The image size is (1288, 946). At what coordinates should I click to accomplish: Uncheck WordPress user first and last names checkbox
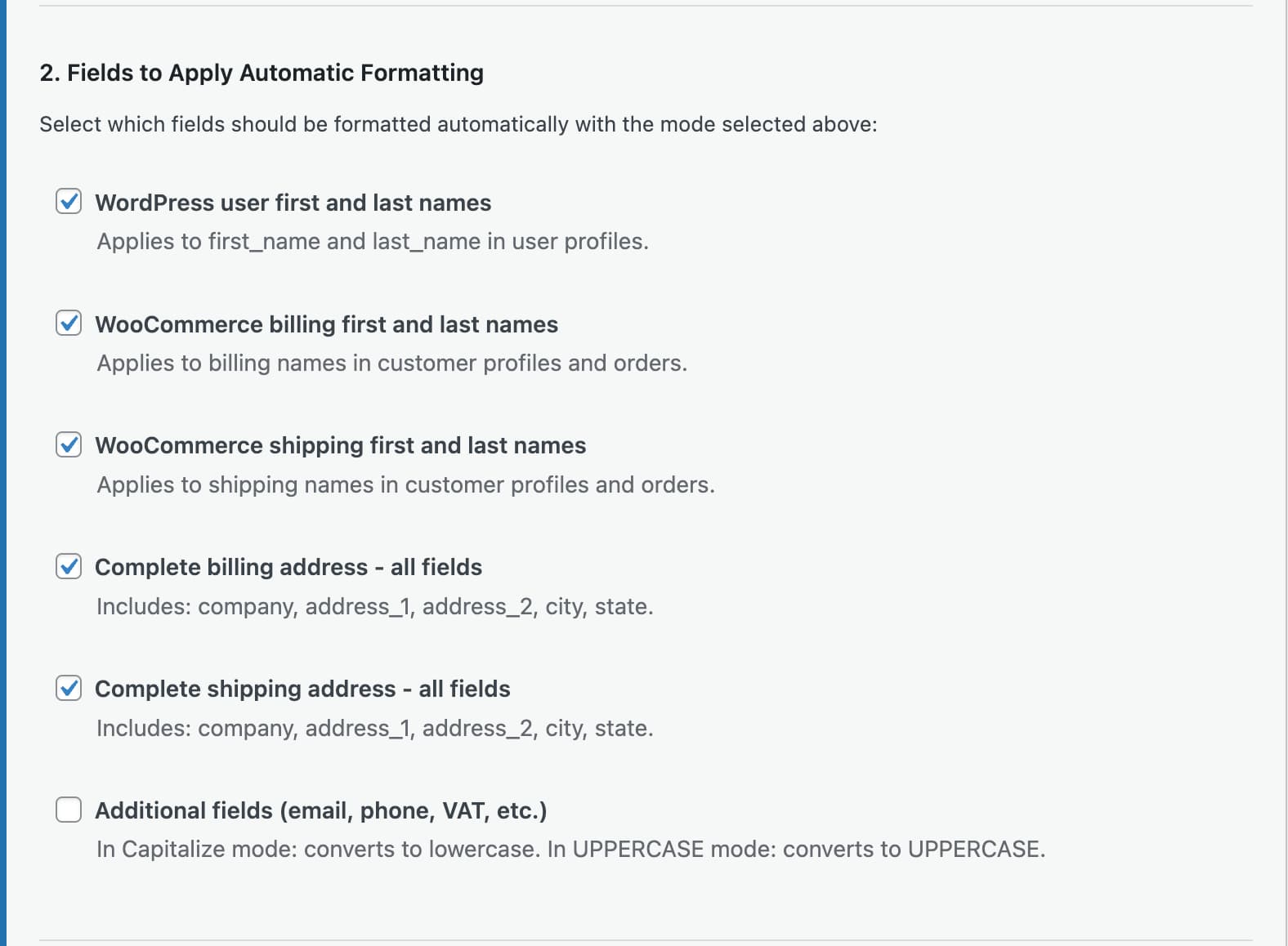[69, 201]
